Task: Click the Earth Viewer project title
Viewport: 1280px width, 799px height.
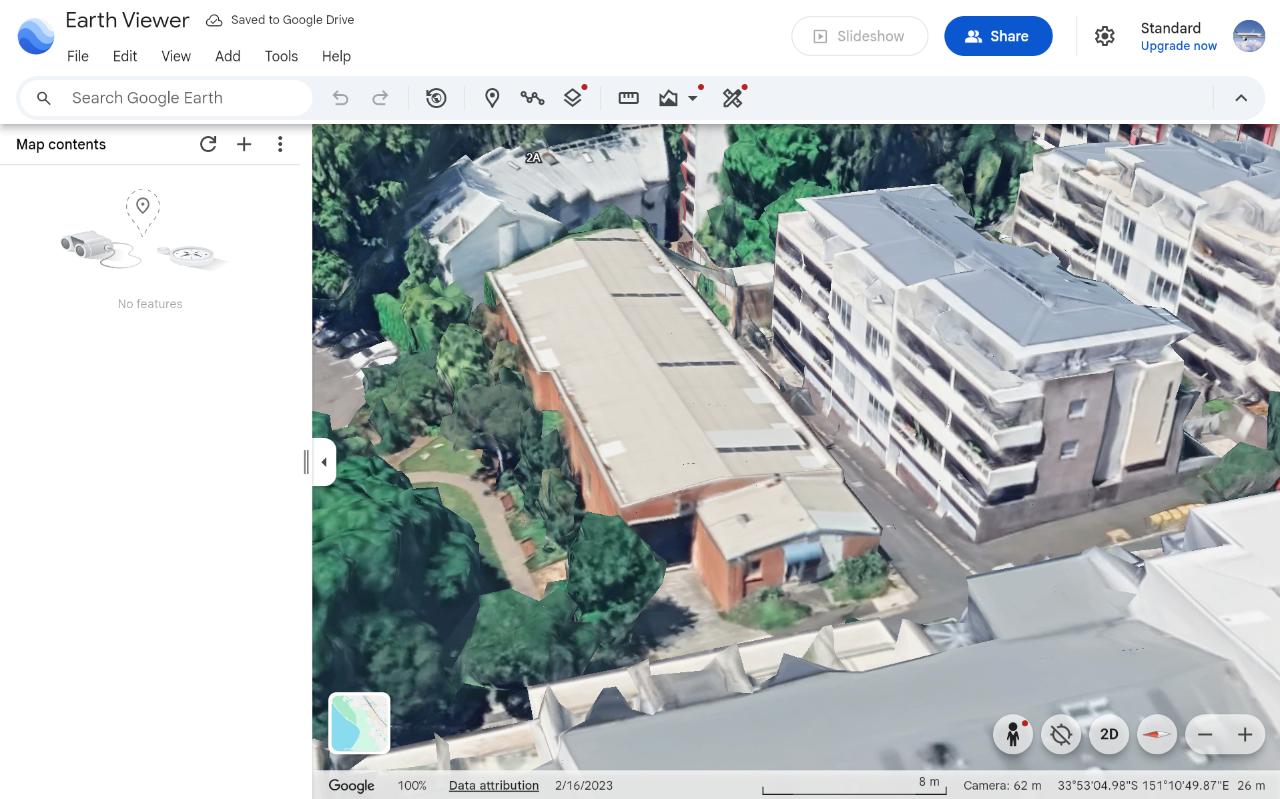Action: (127, 20)
